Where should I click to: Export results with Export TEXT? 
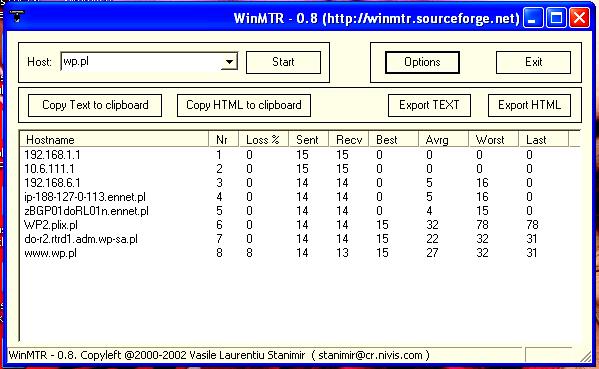point(429,105)
